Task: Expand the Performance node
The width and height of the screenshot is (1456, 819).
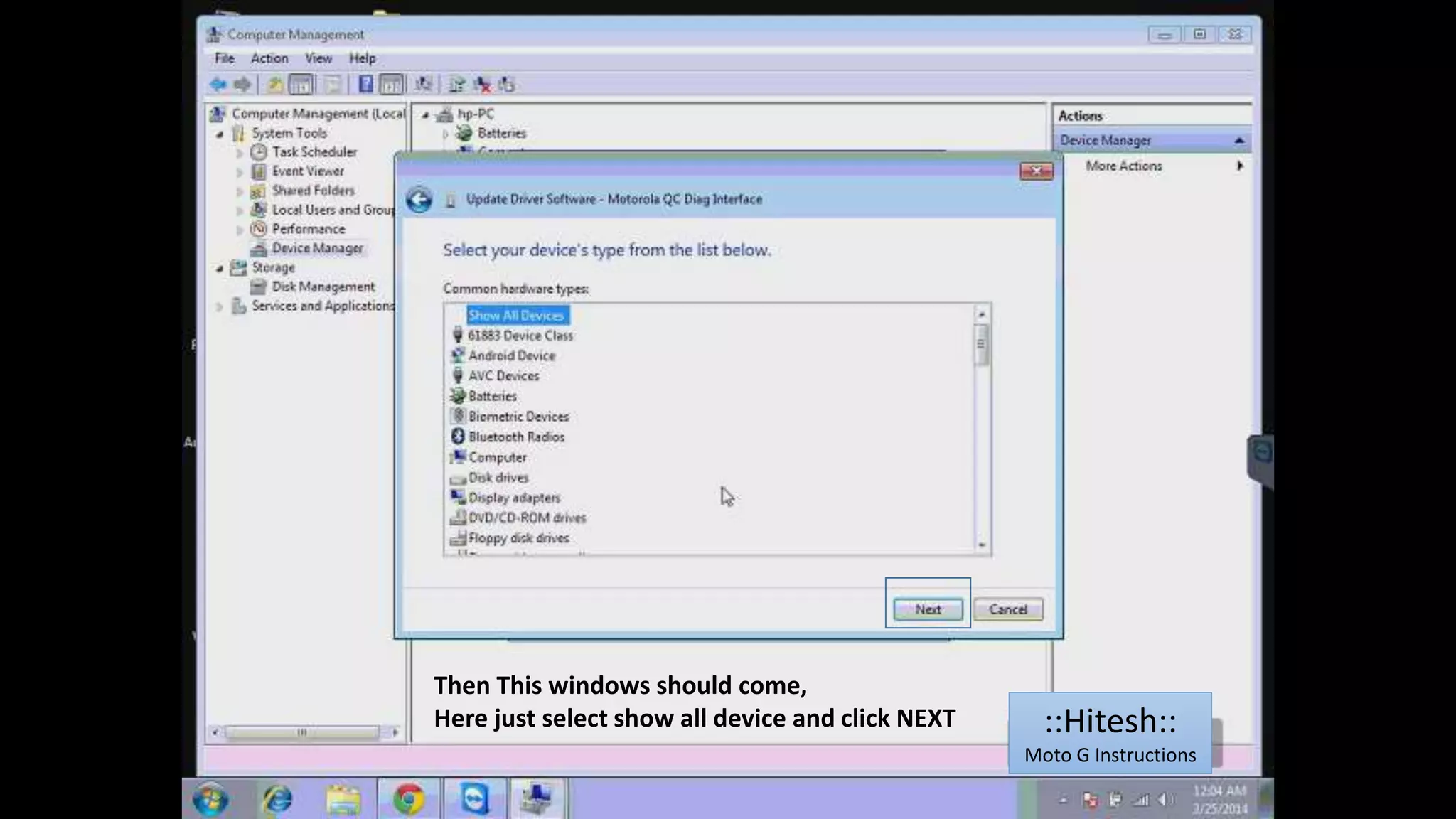Action: [240, 230]
